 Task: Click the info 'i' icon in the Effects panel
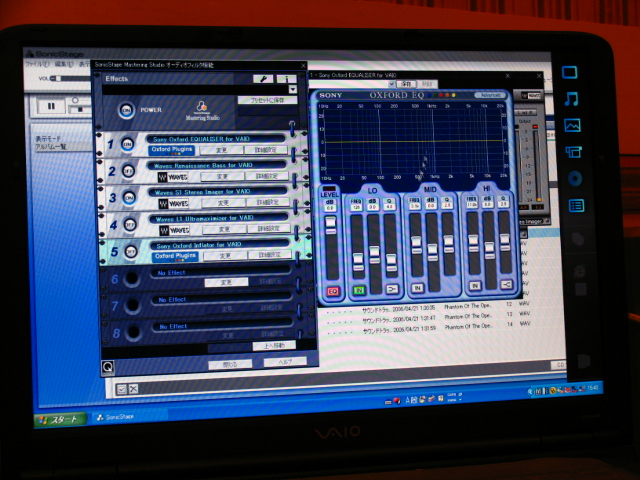287,79
